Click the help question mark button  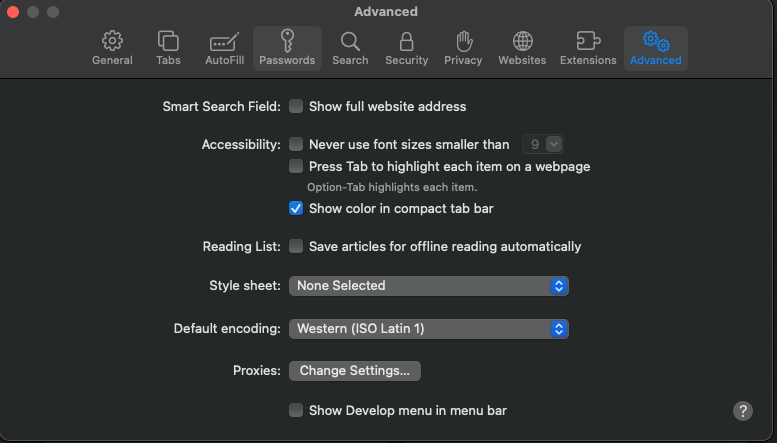pyautogui.click(x=742, y=411)
